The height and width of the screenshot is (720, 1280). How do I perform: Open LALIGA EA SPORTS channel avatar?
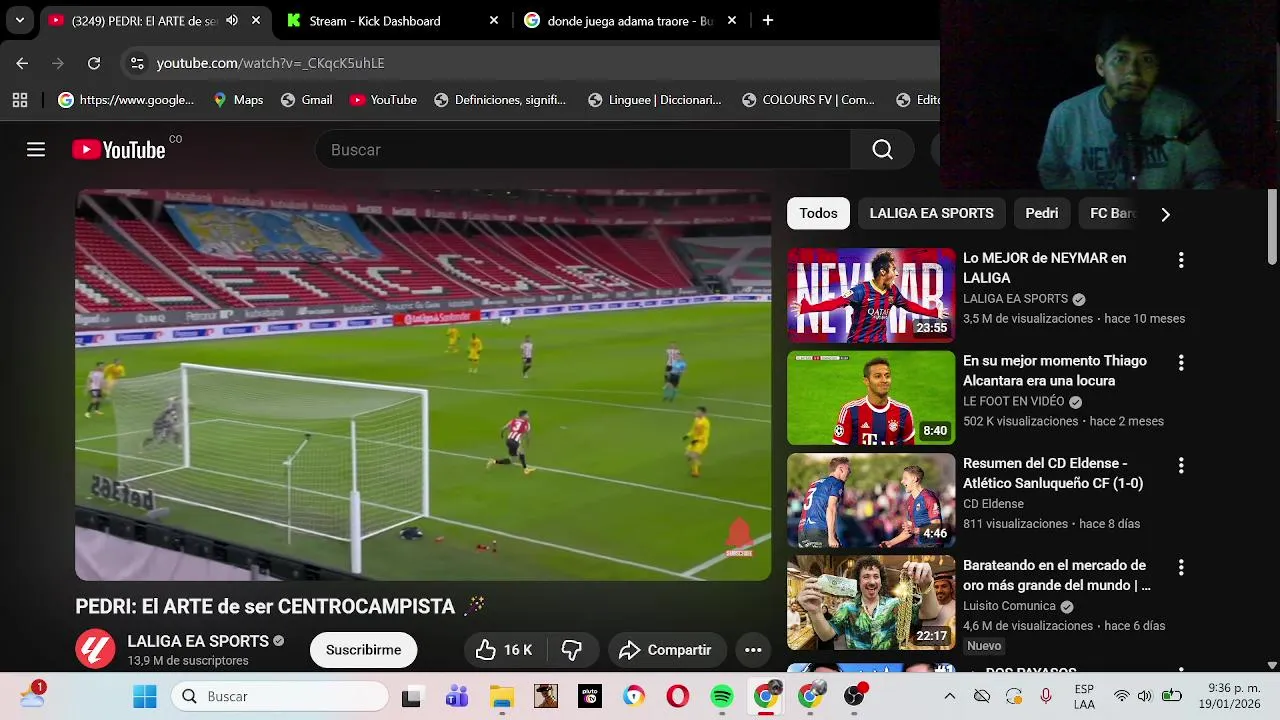coord(95,650)
